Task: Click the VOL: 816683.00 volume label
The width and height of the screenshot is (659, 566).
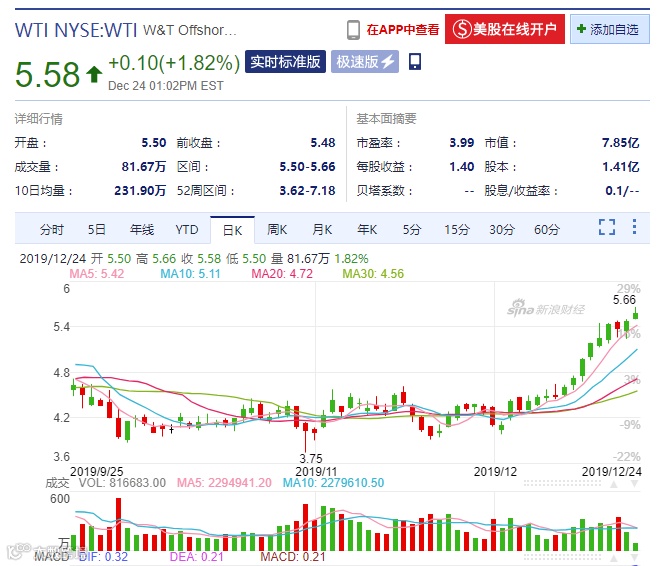Action: click(122, 483)
